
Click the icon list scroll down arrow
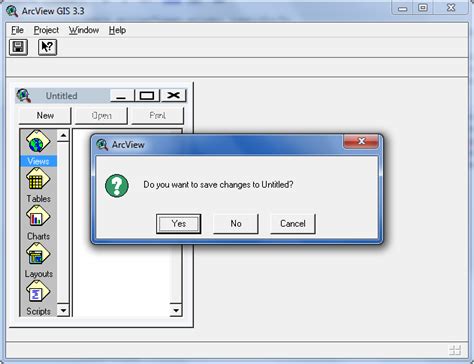pos(63,310)
